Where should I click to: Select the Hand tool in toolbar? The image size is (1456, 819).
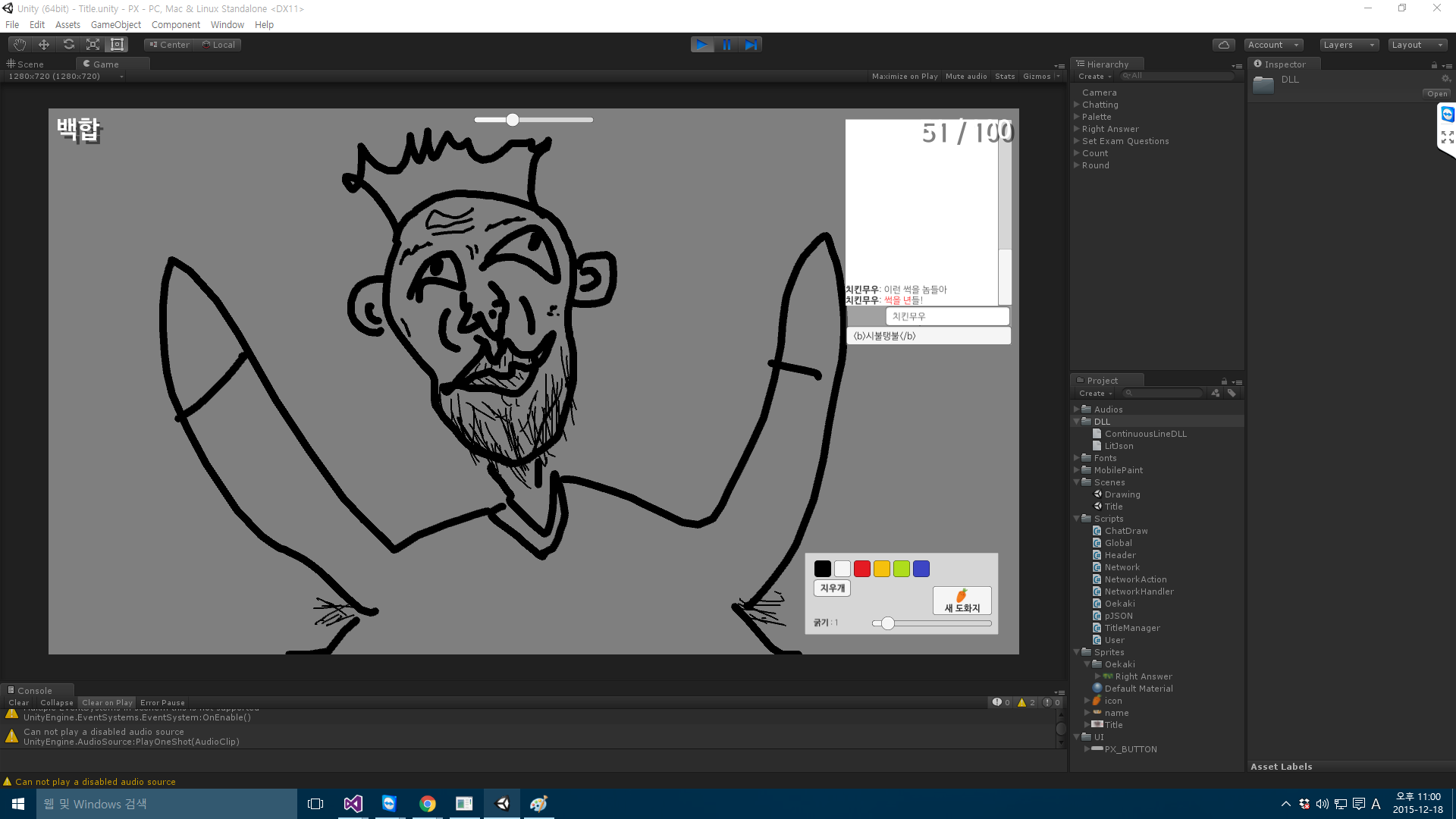tap(20, 45)
